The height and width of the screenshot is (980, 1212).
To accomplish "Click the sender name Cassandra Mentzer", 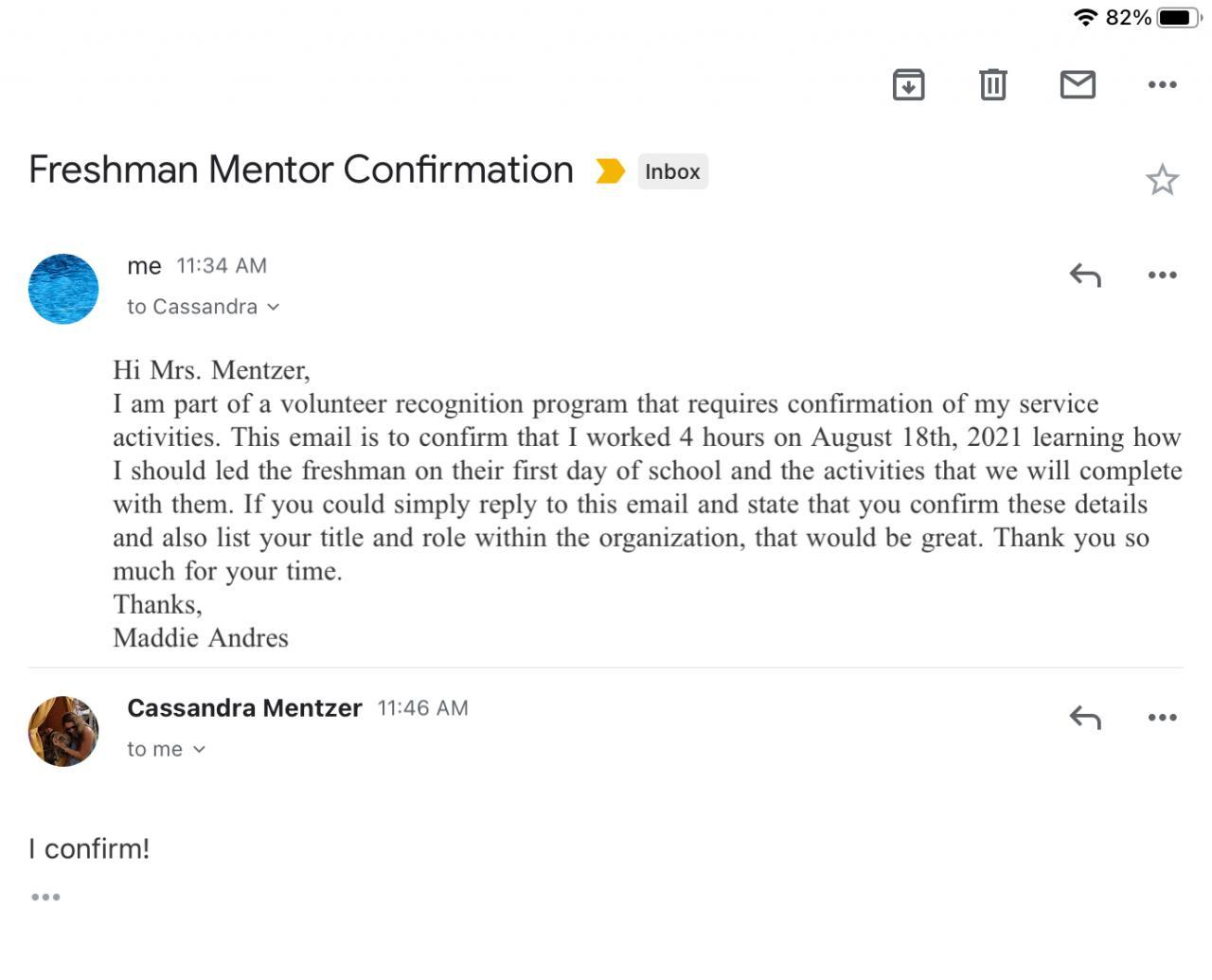I will (244, 708).
